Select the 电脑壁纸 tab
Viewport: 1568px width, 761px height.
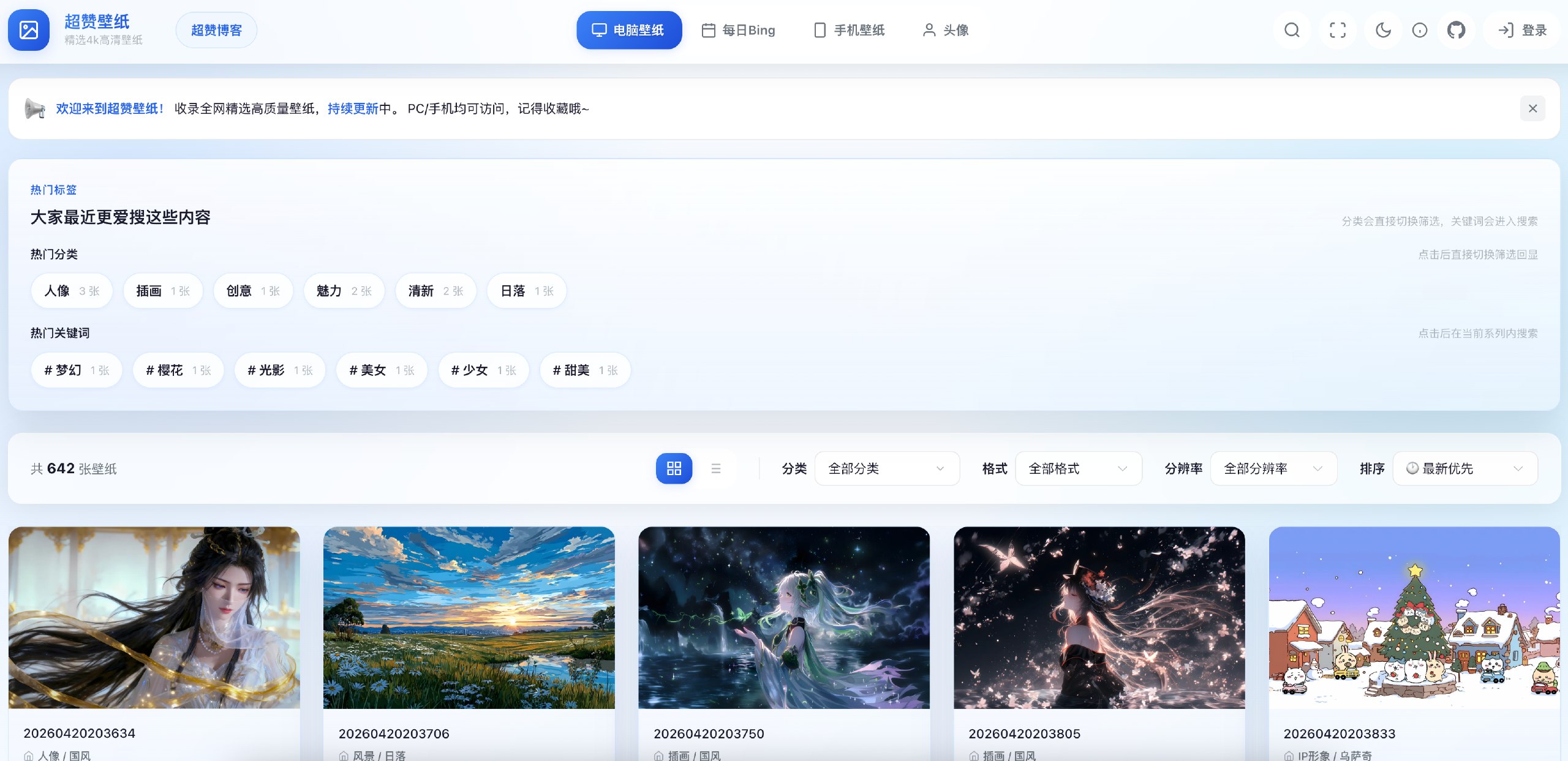click(x=629, y=30)
